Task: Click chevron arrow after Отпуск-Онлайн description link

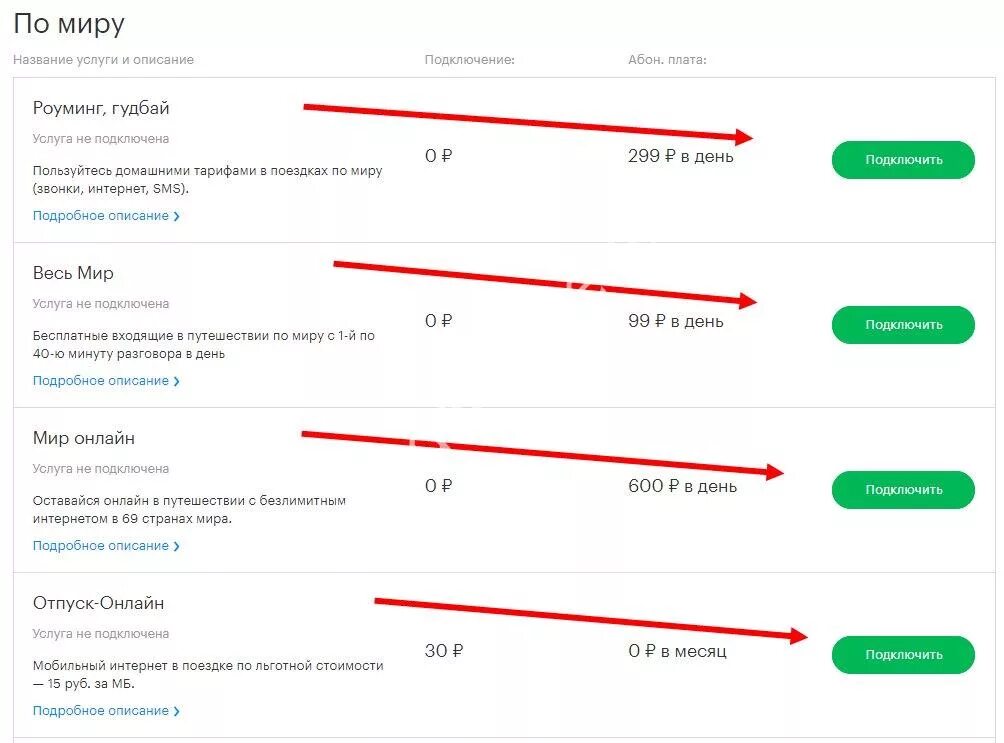Action: point(176,712)
